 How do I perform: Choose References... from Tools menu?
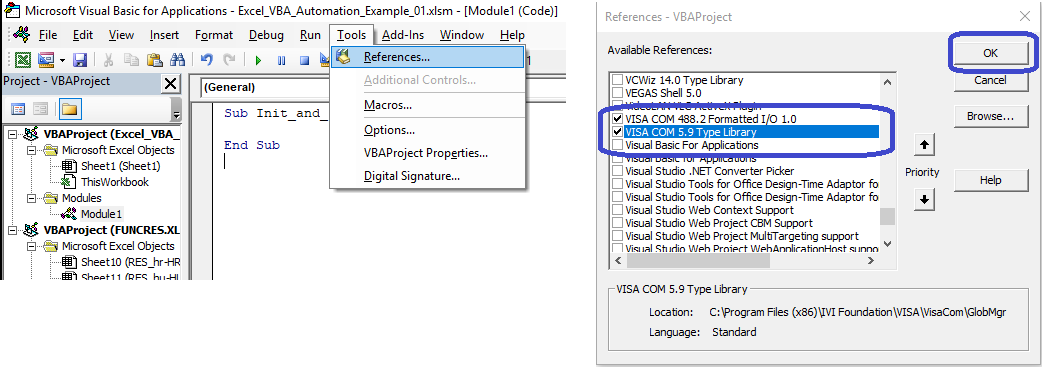click(x=428, y=57)
